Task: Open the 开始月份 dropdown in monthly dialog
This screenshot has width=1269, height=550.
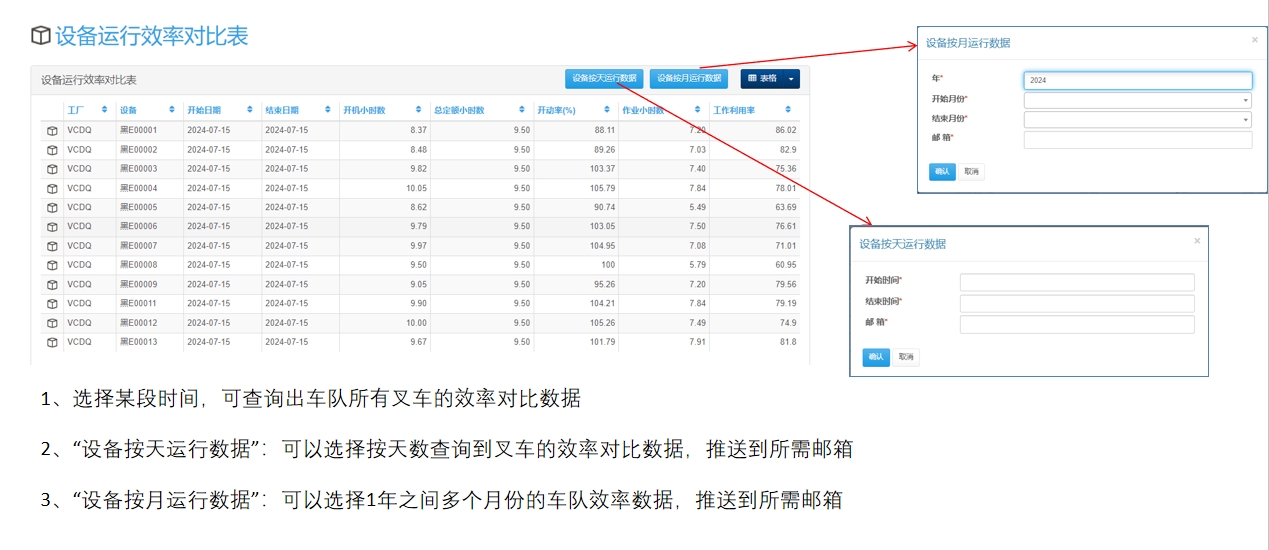Action: pos(1137,100)
